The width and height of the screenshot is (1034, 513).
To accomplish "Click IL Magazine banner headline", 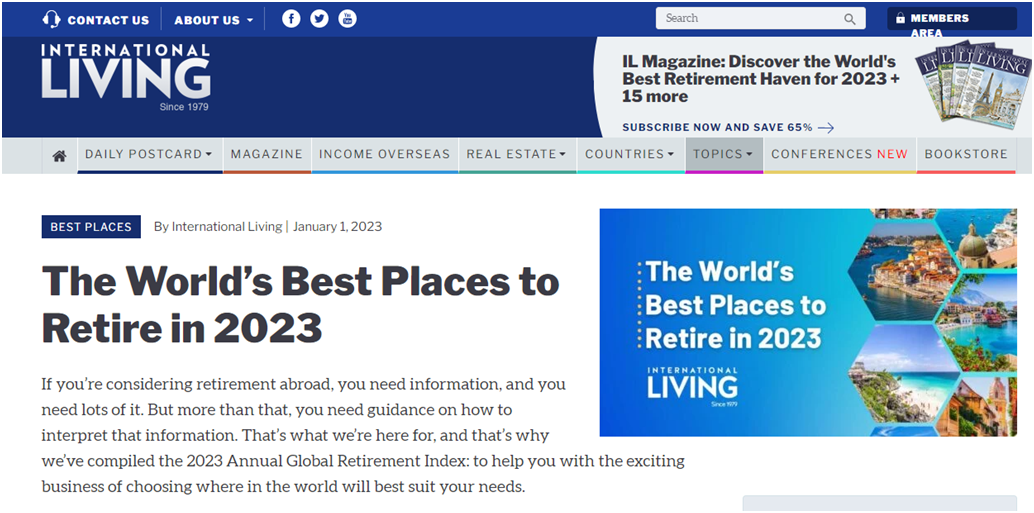I will pos(760,79).
